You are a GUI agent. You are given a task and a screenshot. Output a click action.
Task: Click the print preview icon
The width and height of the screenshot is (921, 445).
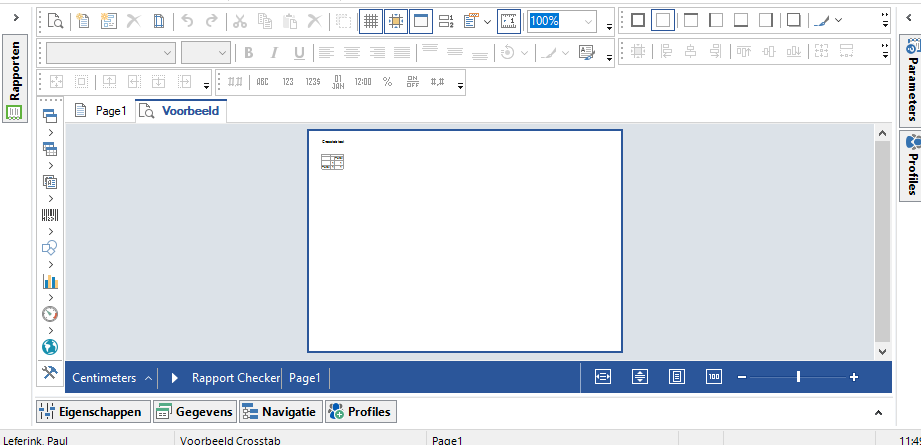tap(55, 21)
